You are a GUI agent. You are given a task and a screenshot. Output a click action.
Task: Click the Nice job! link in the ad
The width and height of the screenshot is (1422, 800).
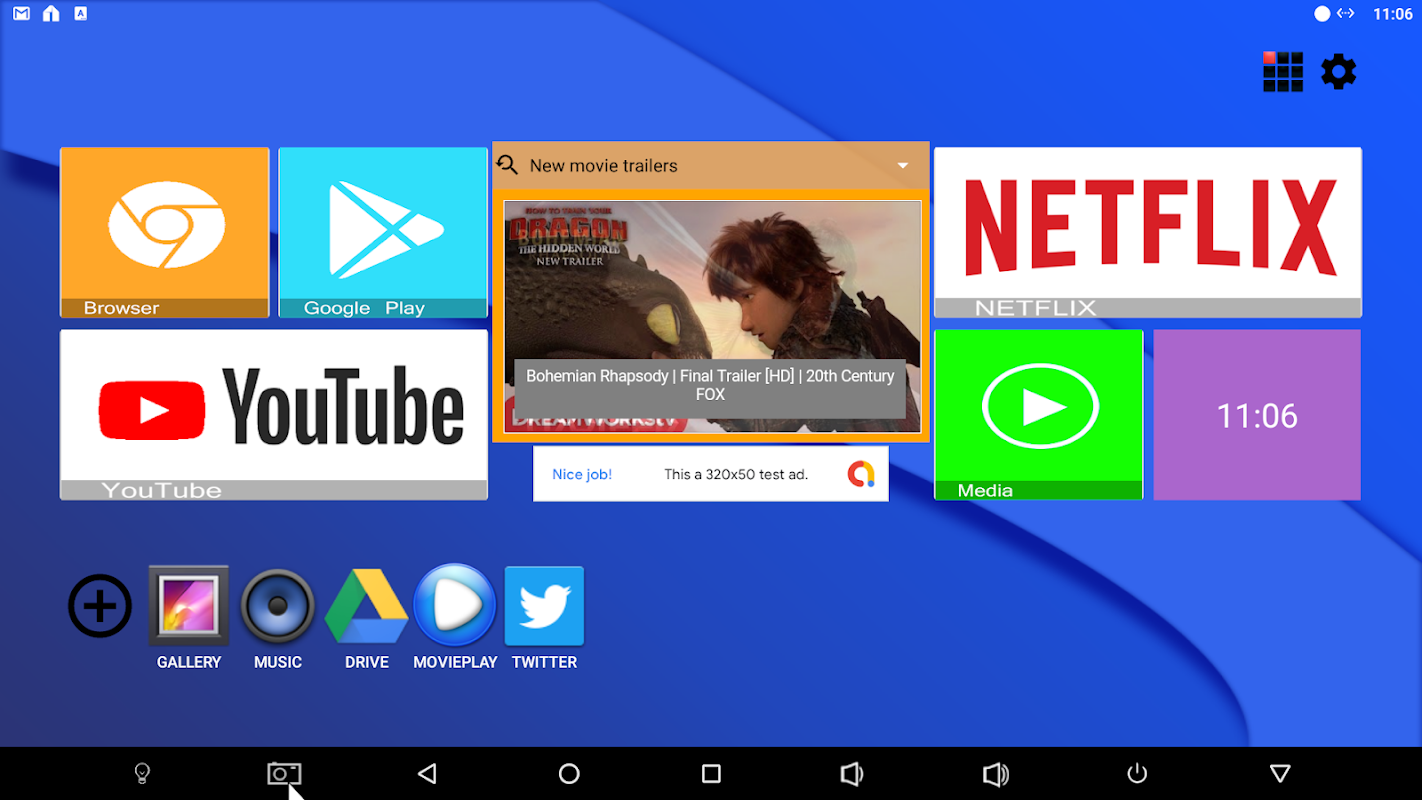582,474
